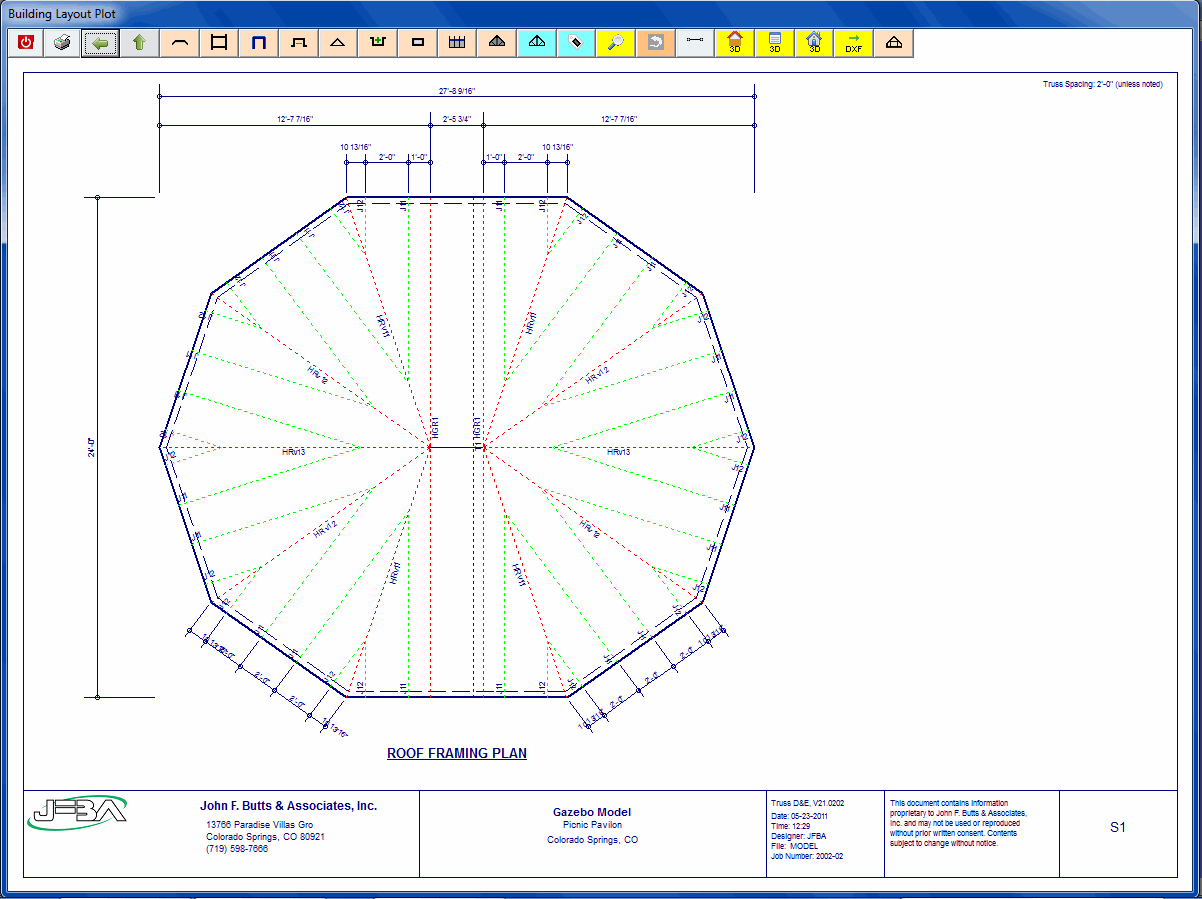The width and height of the screenshot is (1202, 899).
Task: Click the blue arch shape icon
Action: click(x=258, y=43)
